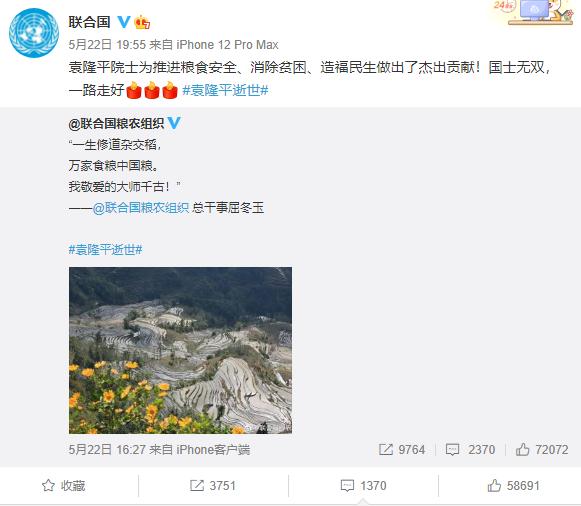Click the blue verified V badge beside 联合国
581x506 pixels.
click(x=124, y=22)
